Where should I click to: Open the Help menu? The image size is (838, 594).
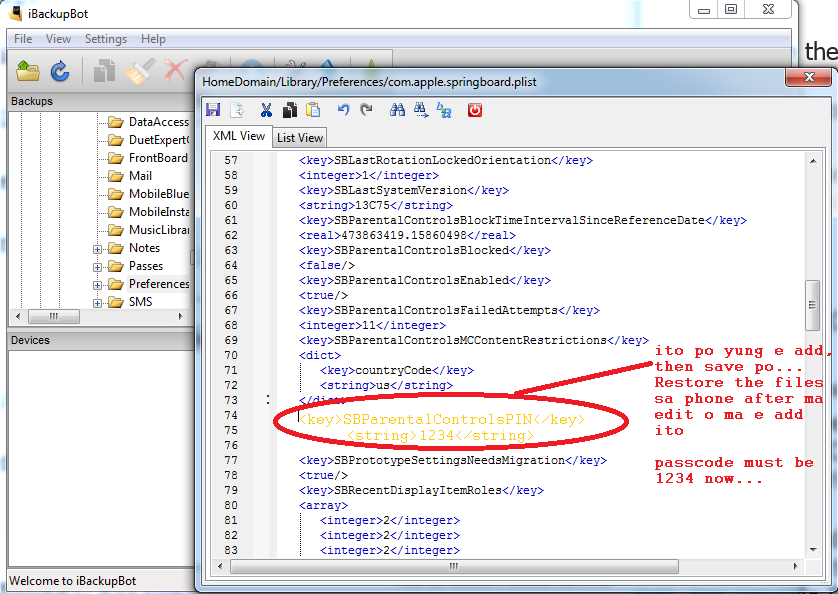pos(153,39)
